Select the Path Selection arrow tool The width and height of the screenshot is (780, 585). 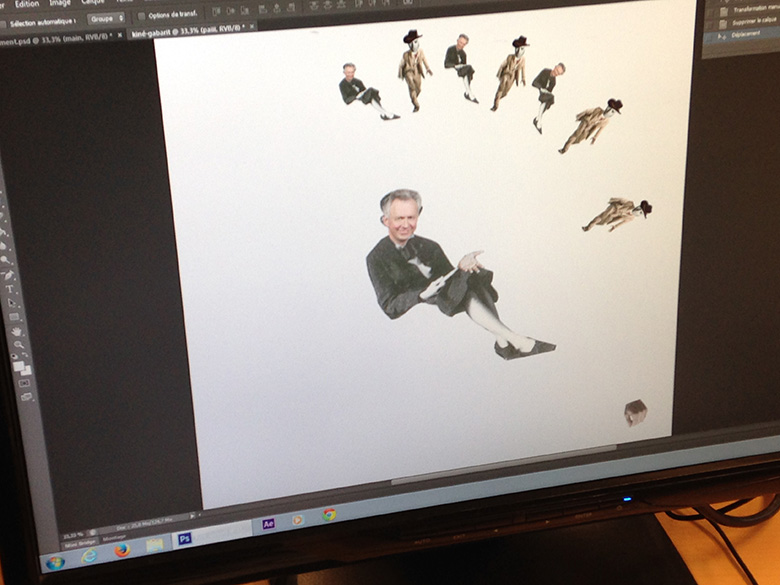12,303
